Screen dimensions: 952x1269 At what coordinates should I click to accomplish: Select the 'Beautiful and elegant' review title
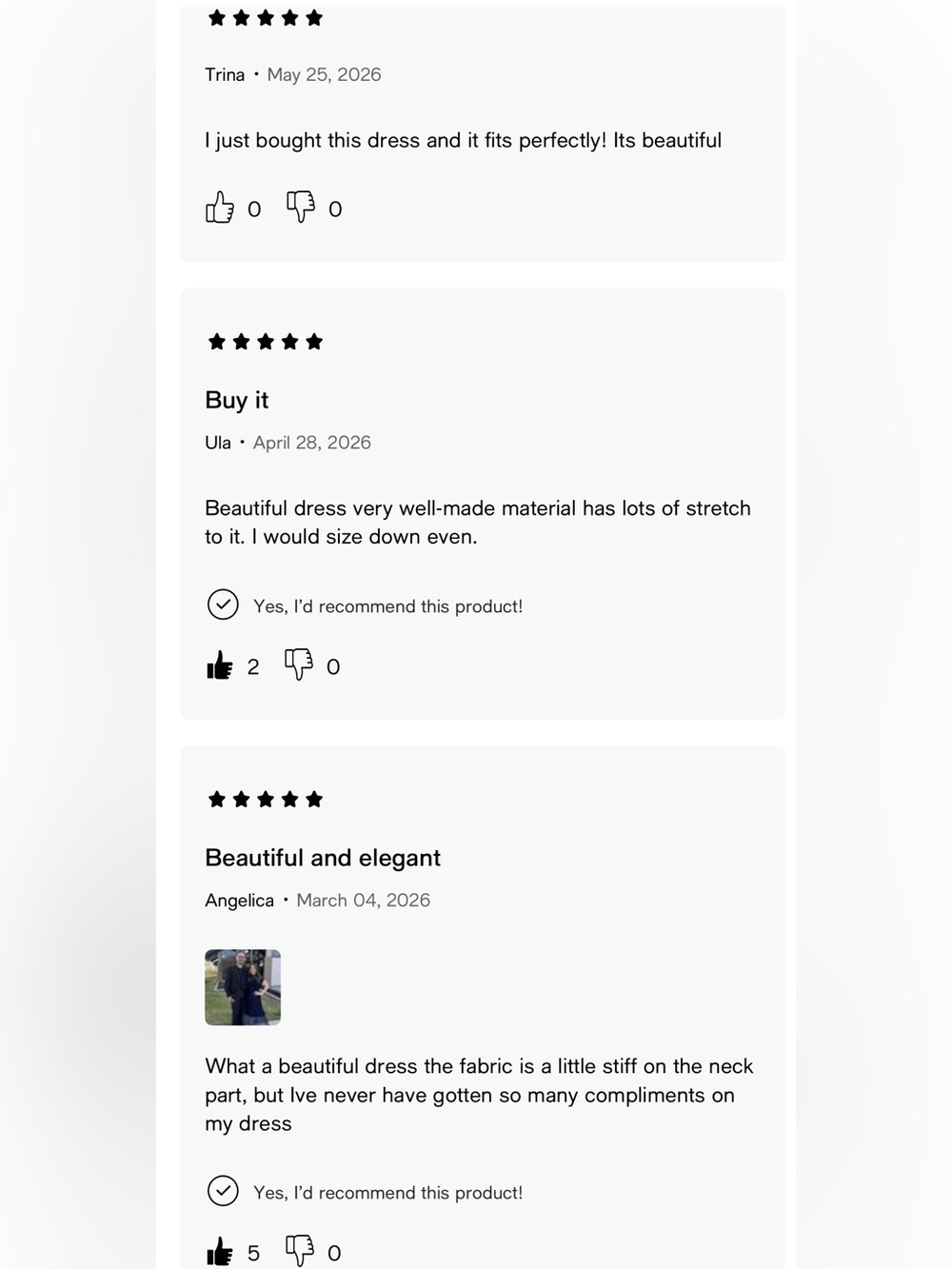(323, 858)
